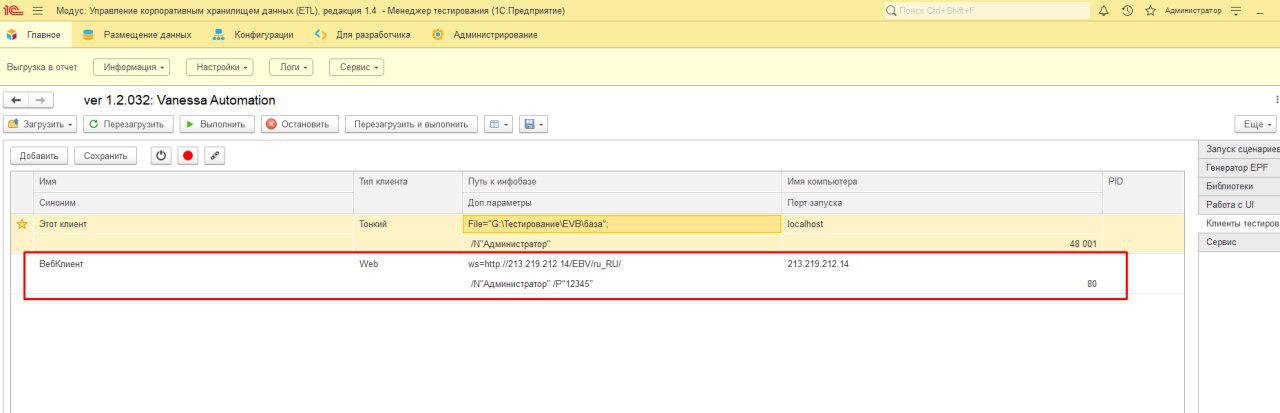Expand the Логи dropdown

click(291, 67)
